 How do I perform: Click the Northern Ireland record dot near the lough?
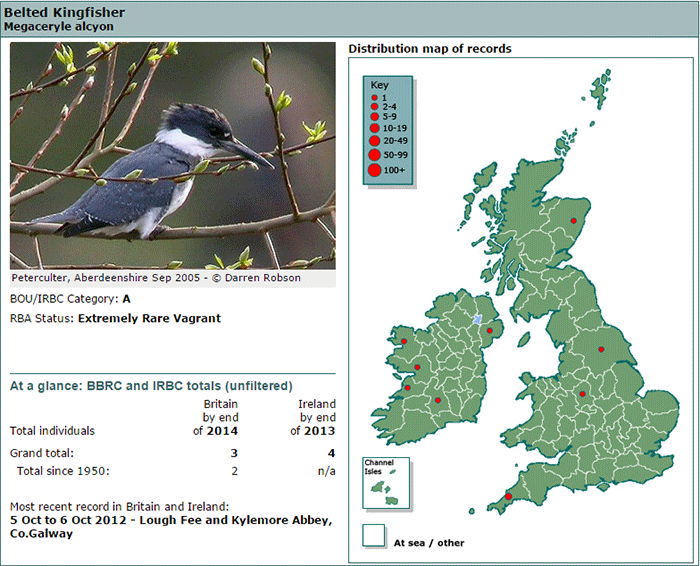[490, 331]
